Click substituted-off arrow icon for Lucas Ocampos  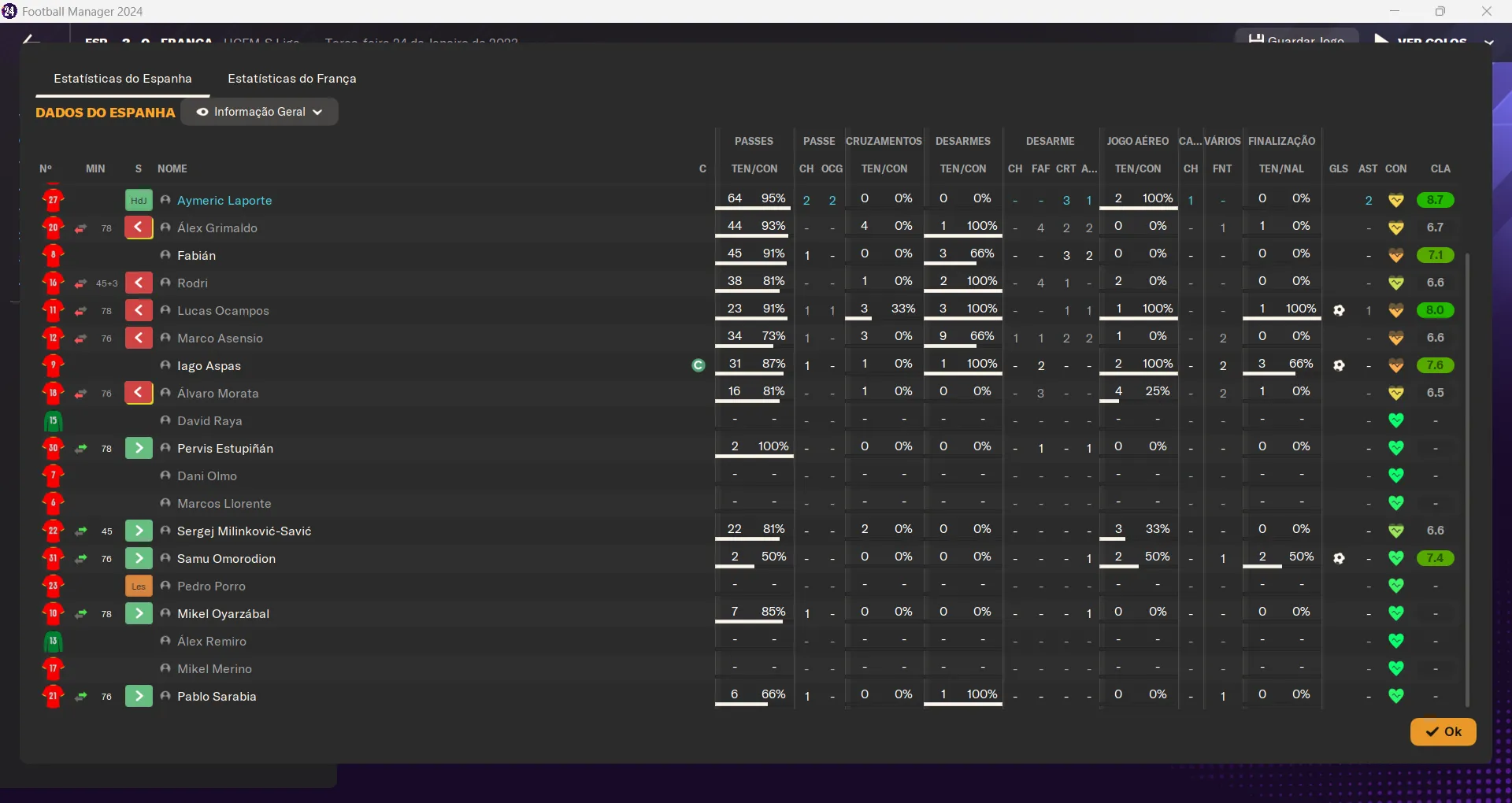point(139,311)
